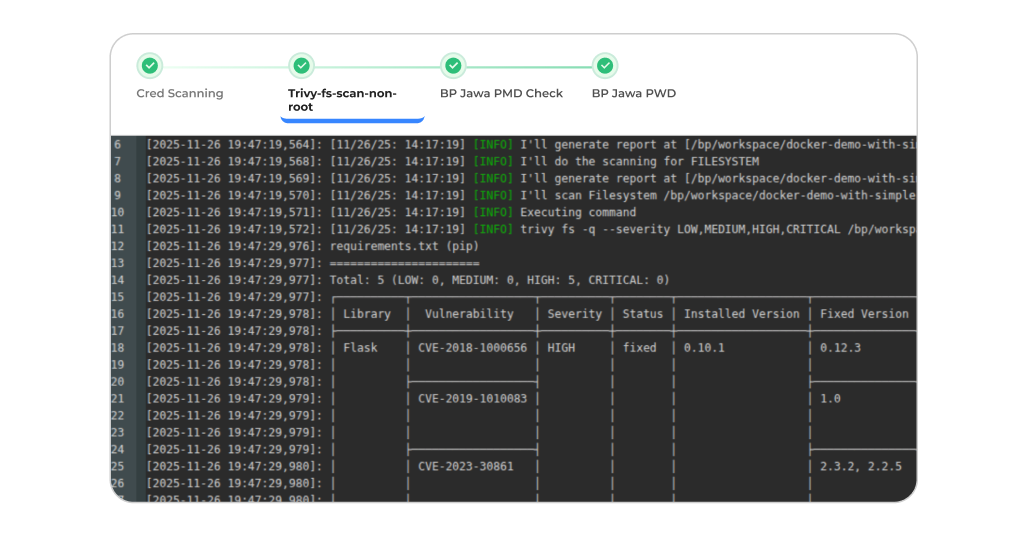Select the Trivy-fs-scan-non-root stage label
Viewport: 1029px width, 537px height.
pyautogui.click(x=342, y=100)
